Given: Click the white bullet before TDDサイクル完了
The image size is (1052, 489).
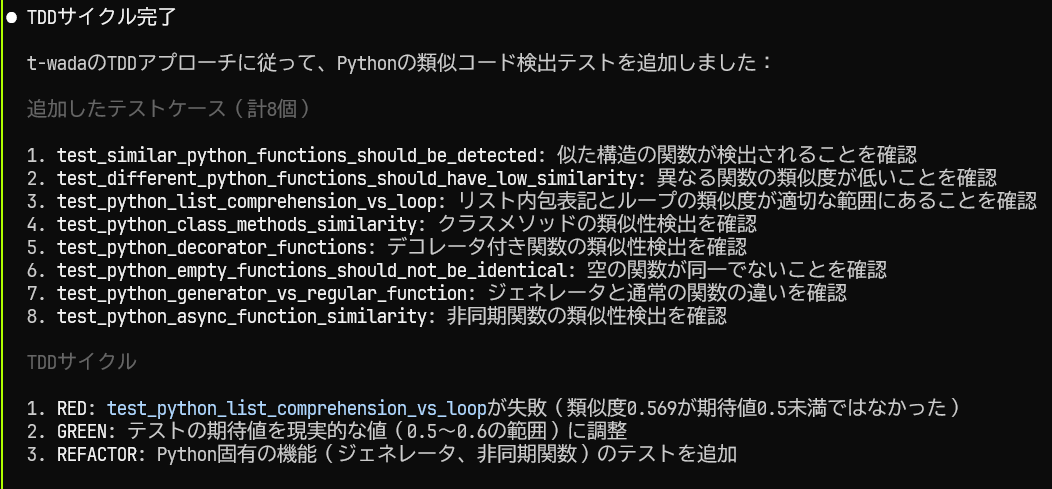Looking at the screenshot, I should click(10, 18).
